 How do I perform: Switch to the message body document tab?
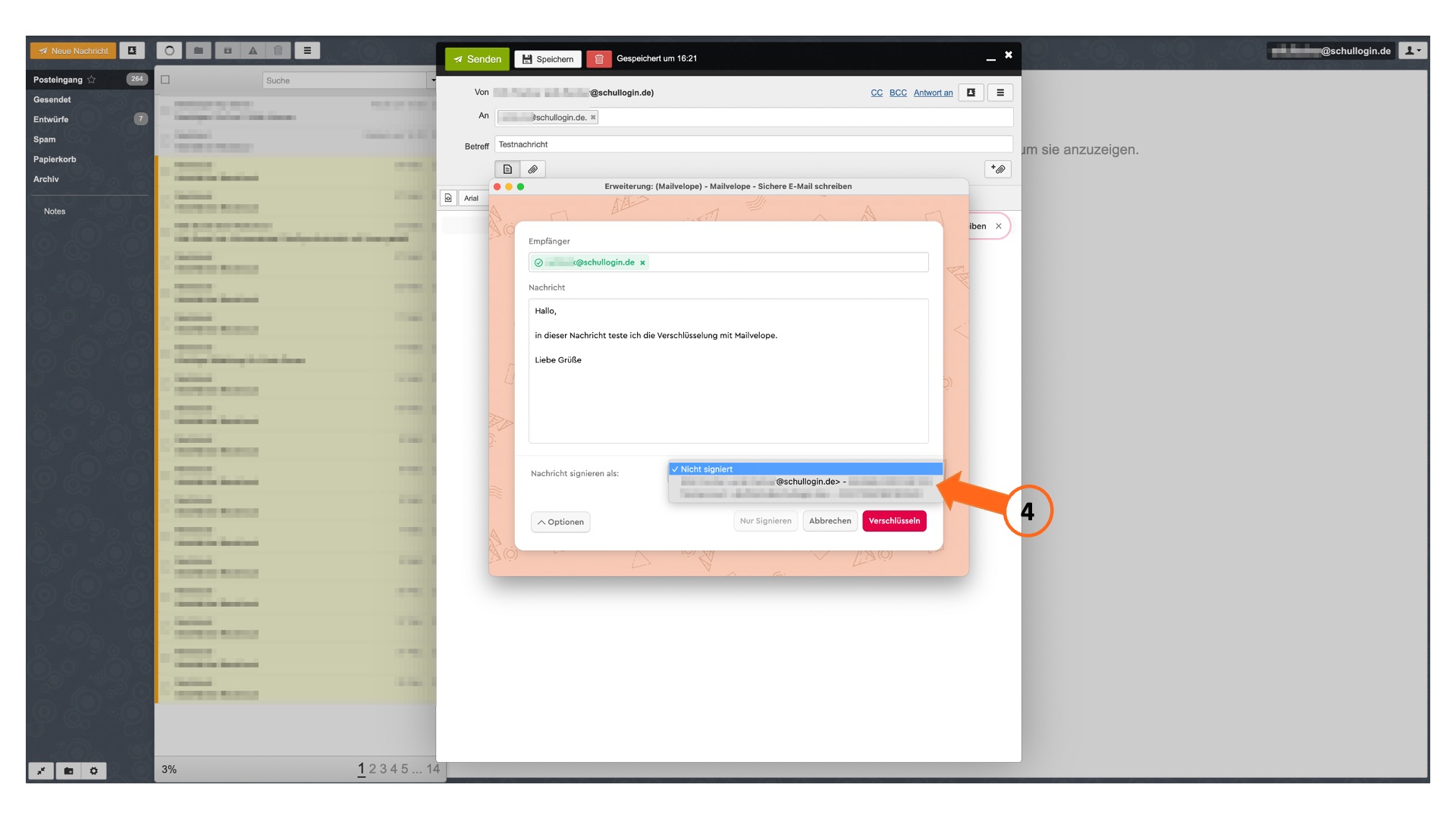tap(507, 169)
